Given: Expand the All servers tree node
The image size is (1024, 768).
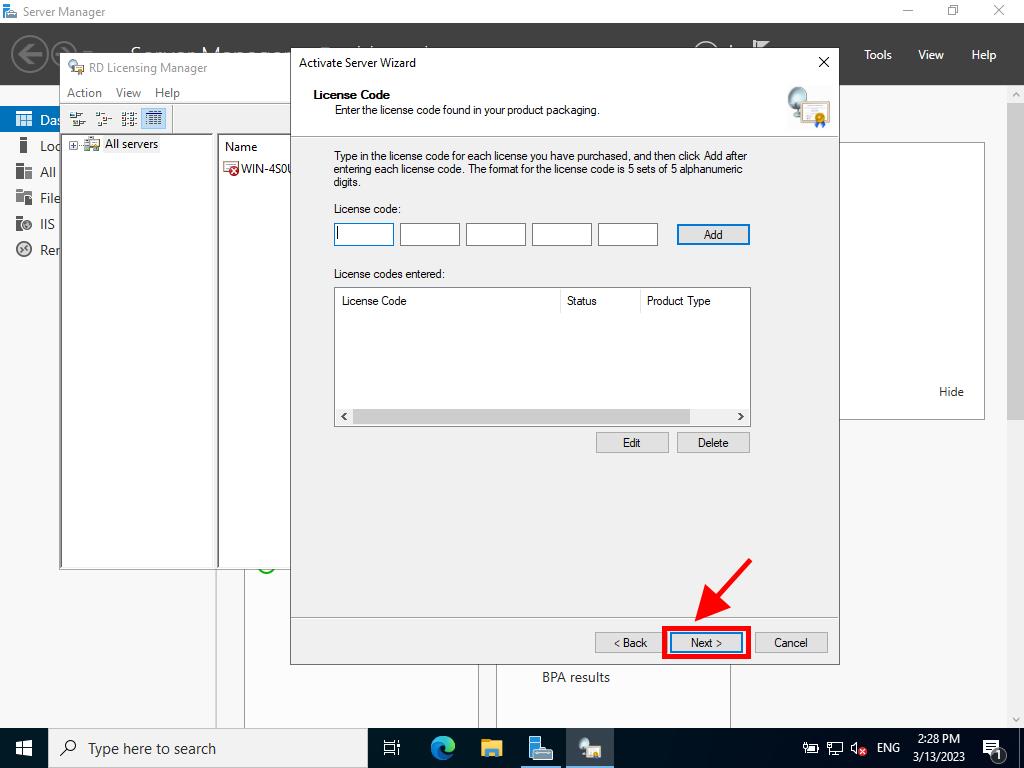Looking at the screenshot, I should click(x=73, y=145).
